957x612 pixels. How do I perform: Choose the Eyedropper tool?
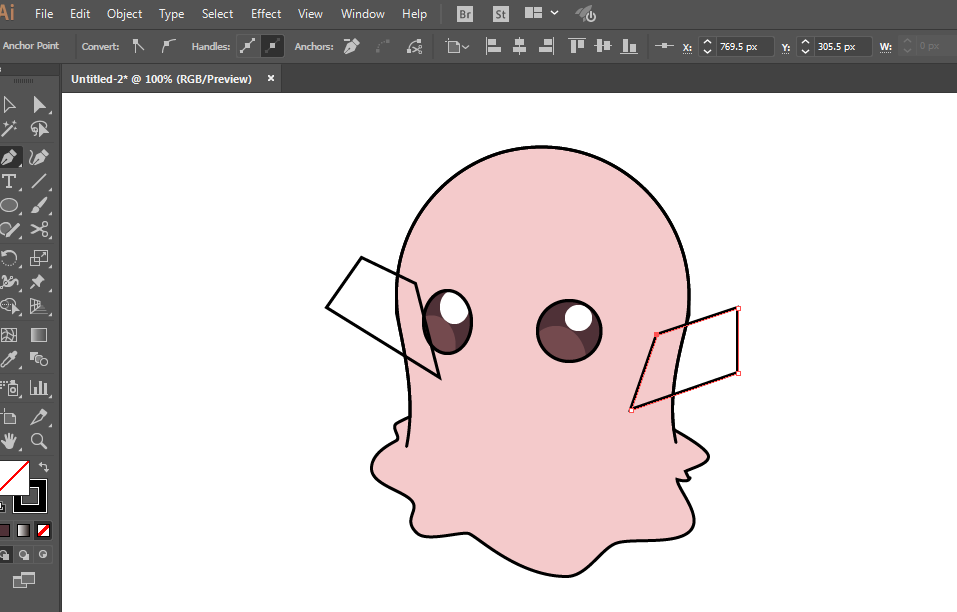click(x=10, y=360)
